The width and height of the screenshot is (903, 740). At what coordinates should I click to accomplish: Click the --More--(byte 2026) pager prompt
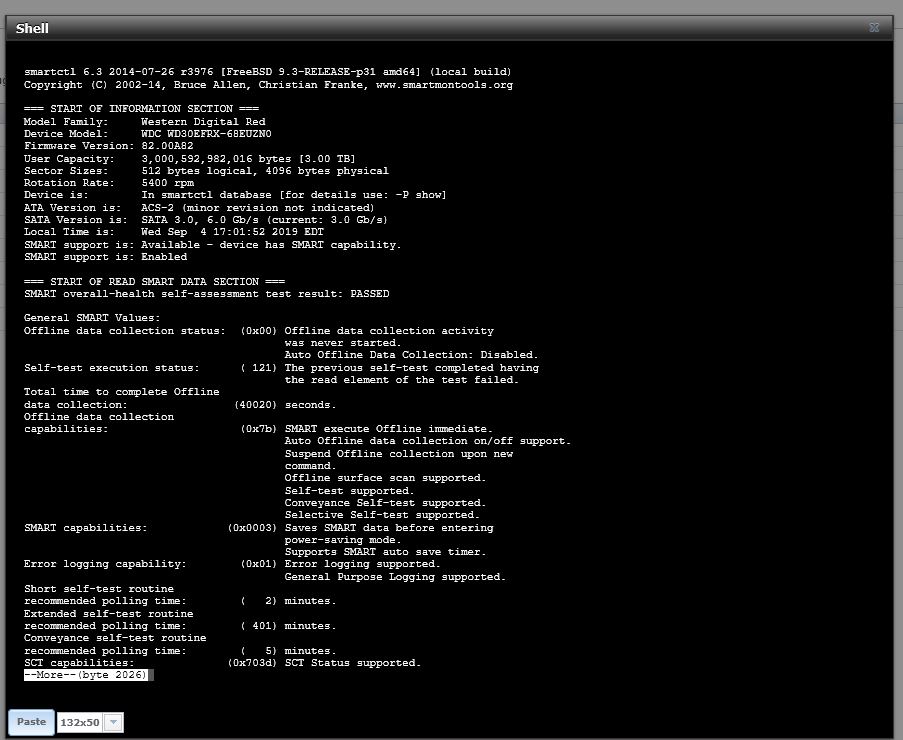pyautogui.click(x=86, y=675)
